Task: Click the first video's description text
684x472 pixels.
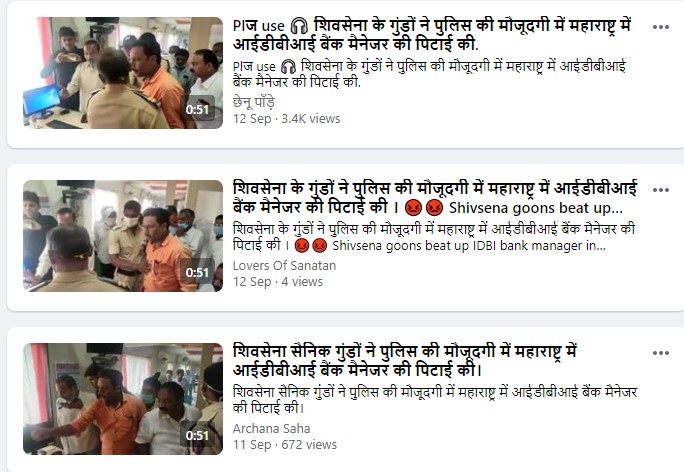Action: pyautogui.click(x=430, y=74)
